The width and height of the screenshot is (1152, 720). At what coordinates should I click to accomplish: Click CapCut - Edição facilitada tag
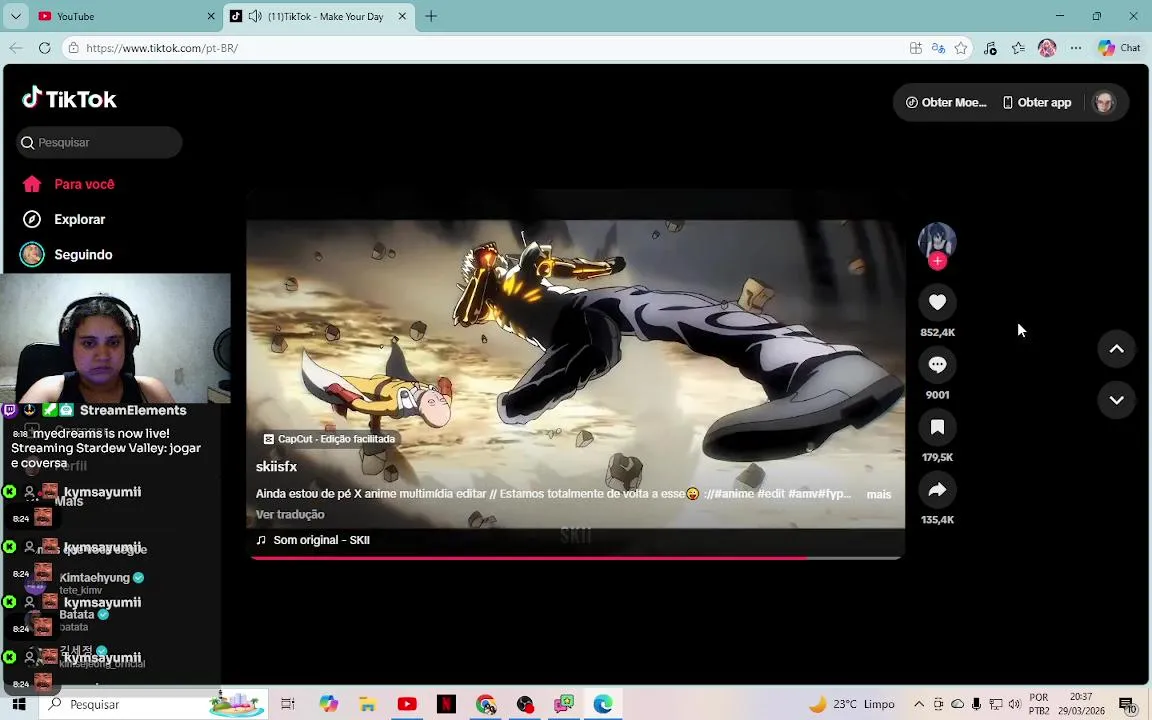tap(330, 439)
